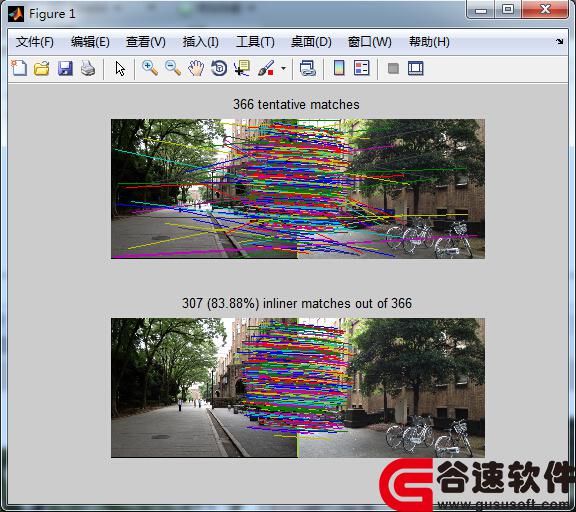Insert Colorbar from toolbar
The image size is (576, 512).
pyautogui.click(x=339, y=68)
